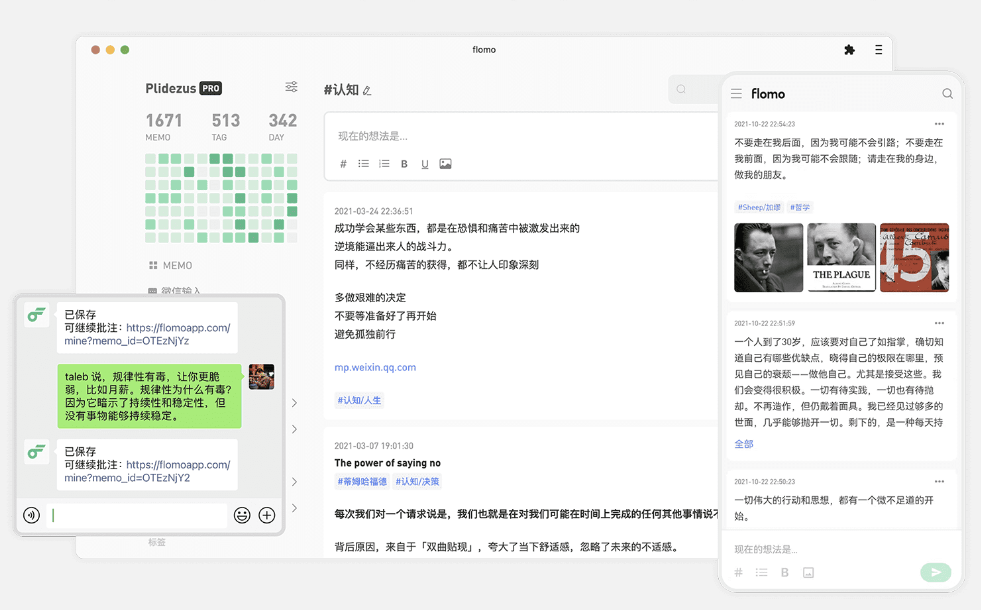Open emoji picker in WeChat chat
The image size is (981, 610).
(242, 515)
